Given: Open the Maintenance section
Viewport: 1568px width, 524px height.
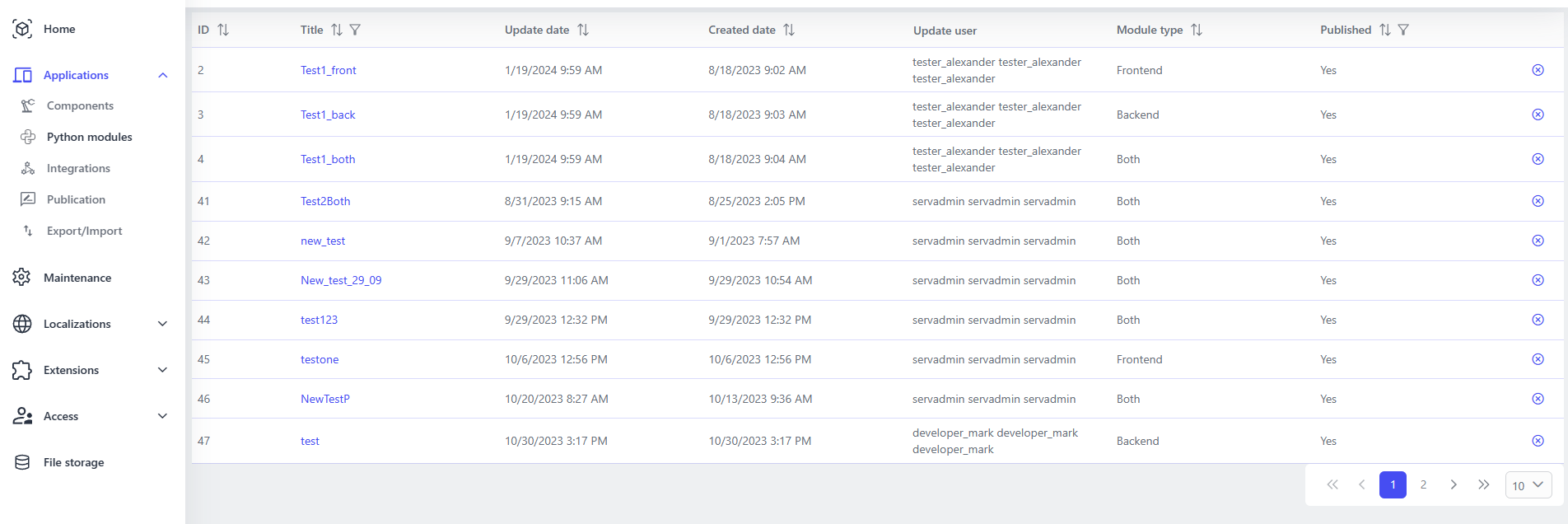Looking at the screenshot, I should pos(77,278).
